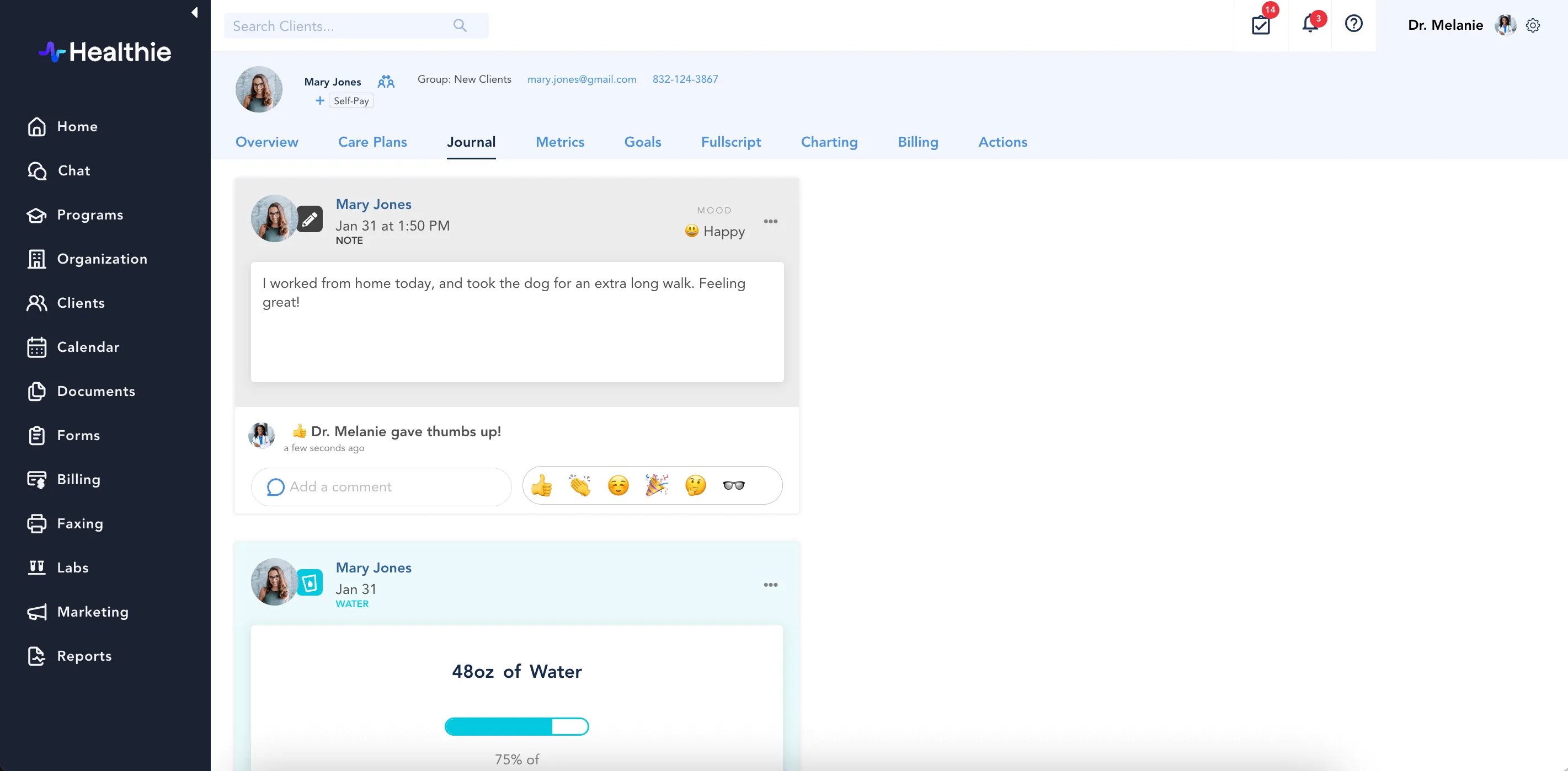The image size is (1568, 771).
Task: React with the party popper emoji
Action: tap(657, 486)
